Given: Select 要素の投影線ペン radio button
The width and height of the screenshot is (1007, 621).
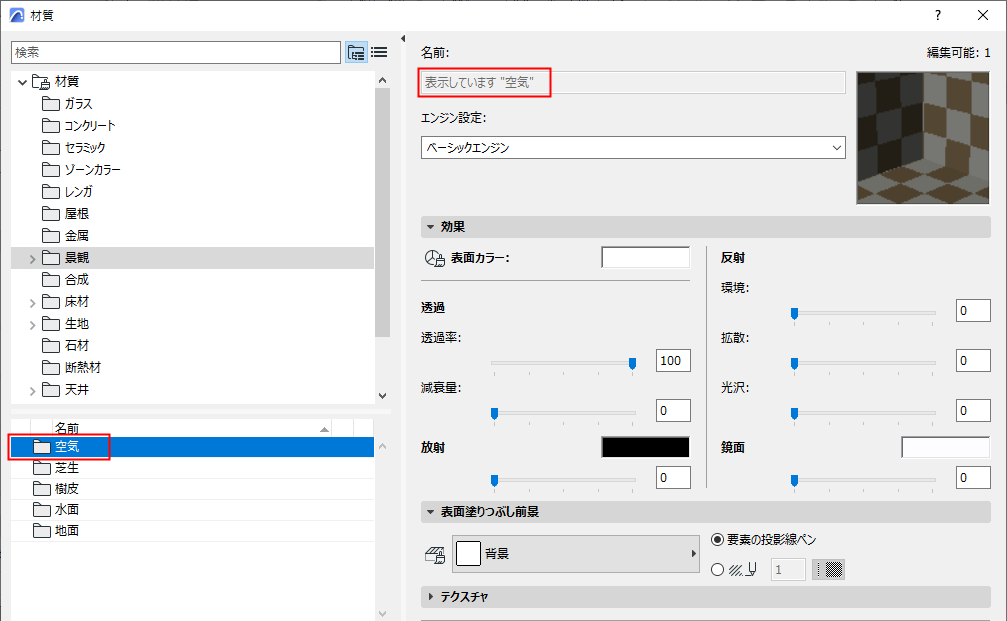Looking at the screenshot, I should pyautogui.click(x=717, y=539).
